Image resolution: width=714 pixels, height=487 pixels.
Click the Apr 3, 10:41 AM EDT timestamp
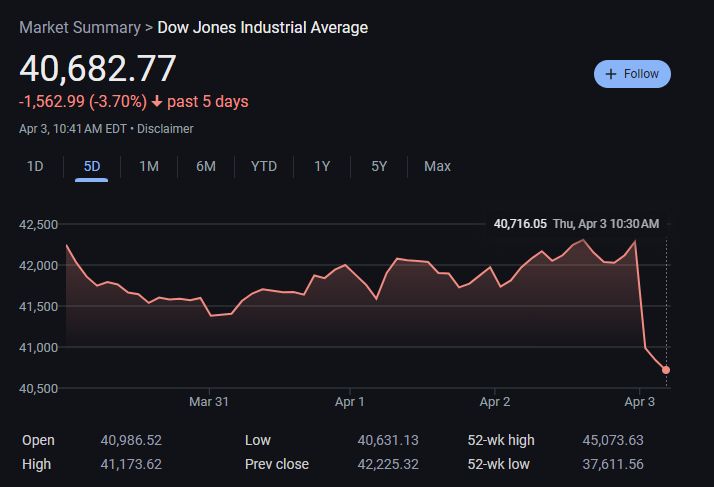(73, 129)
